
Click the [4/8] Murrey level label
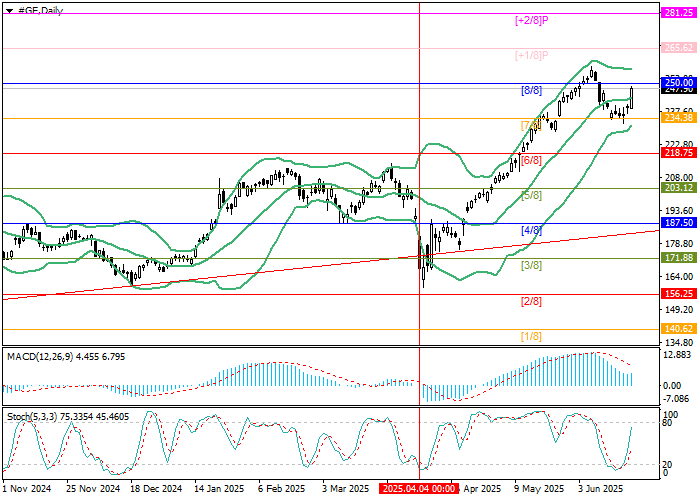click(531, 230)
